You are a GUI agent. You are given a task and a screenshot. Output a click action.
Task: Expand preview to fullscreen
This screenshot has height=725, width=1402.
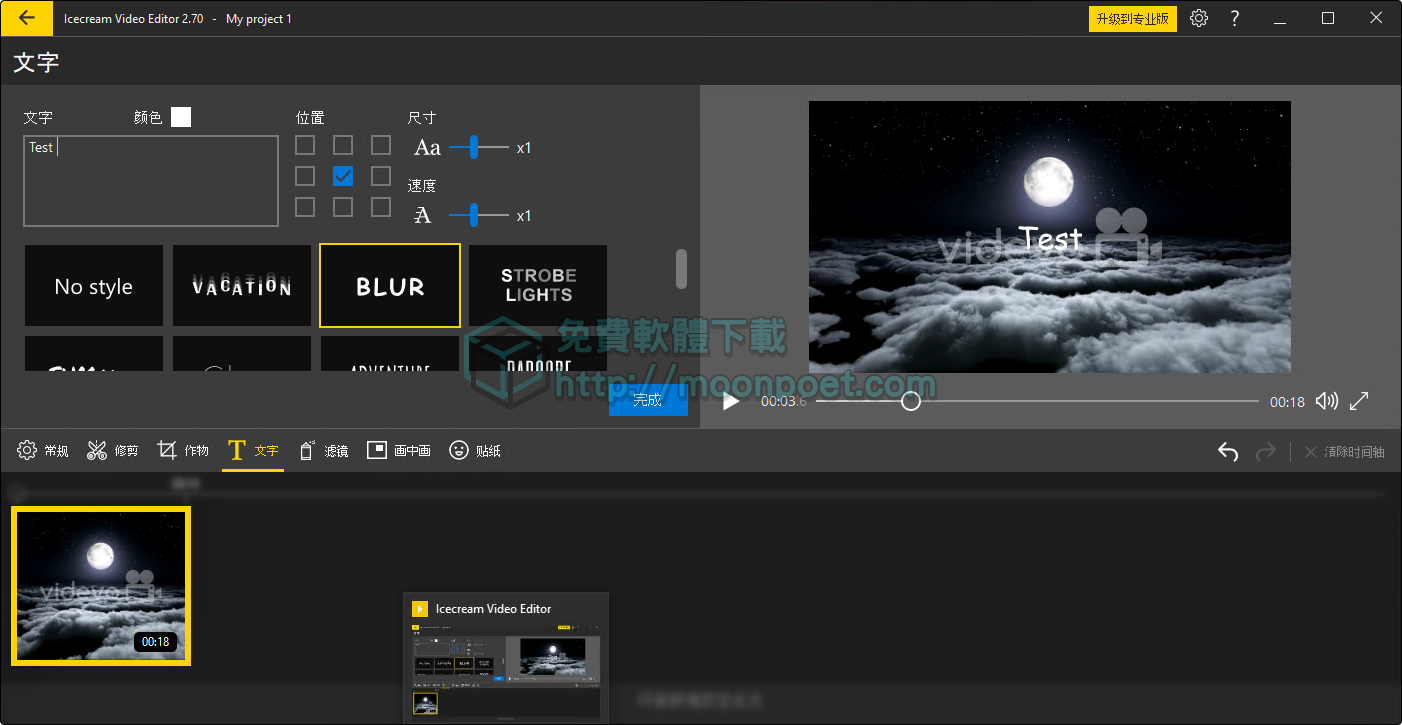(x=1359, y=400)
